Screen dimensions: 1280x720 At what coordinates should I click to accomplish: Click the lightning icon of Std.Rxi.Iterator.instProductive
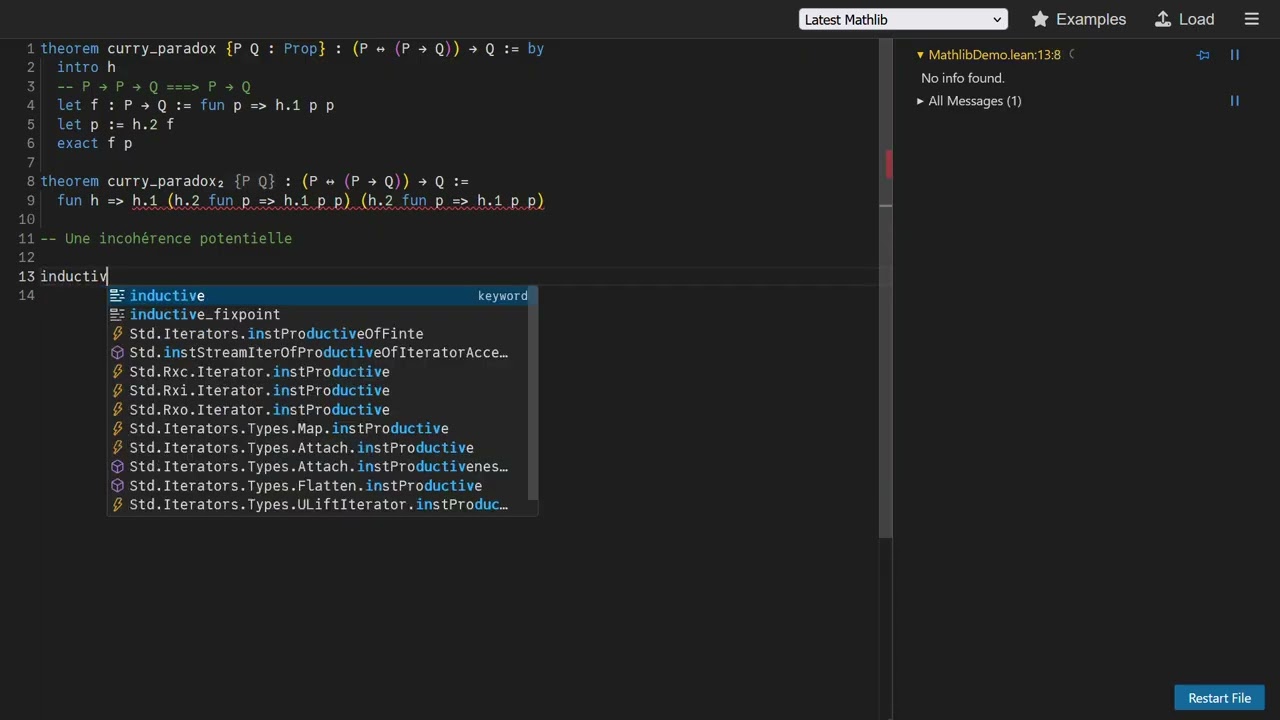click(x=117, y=391)
